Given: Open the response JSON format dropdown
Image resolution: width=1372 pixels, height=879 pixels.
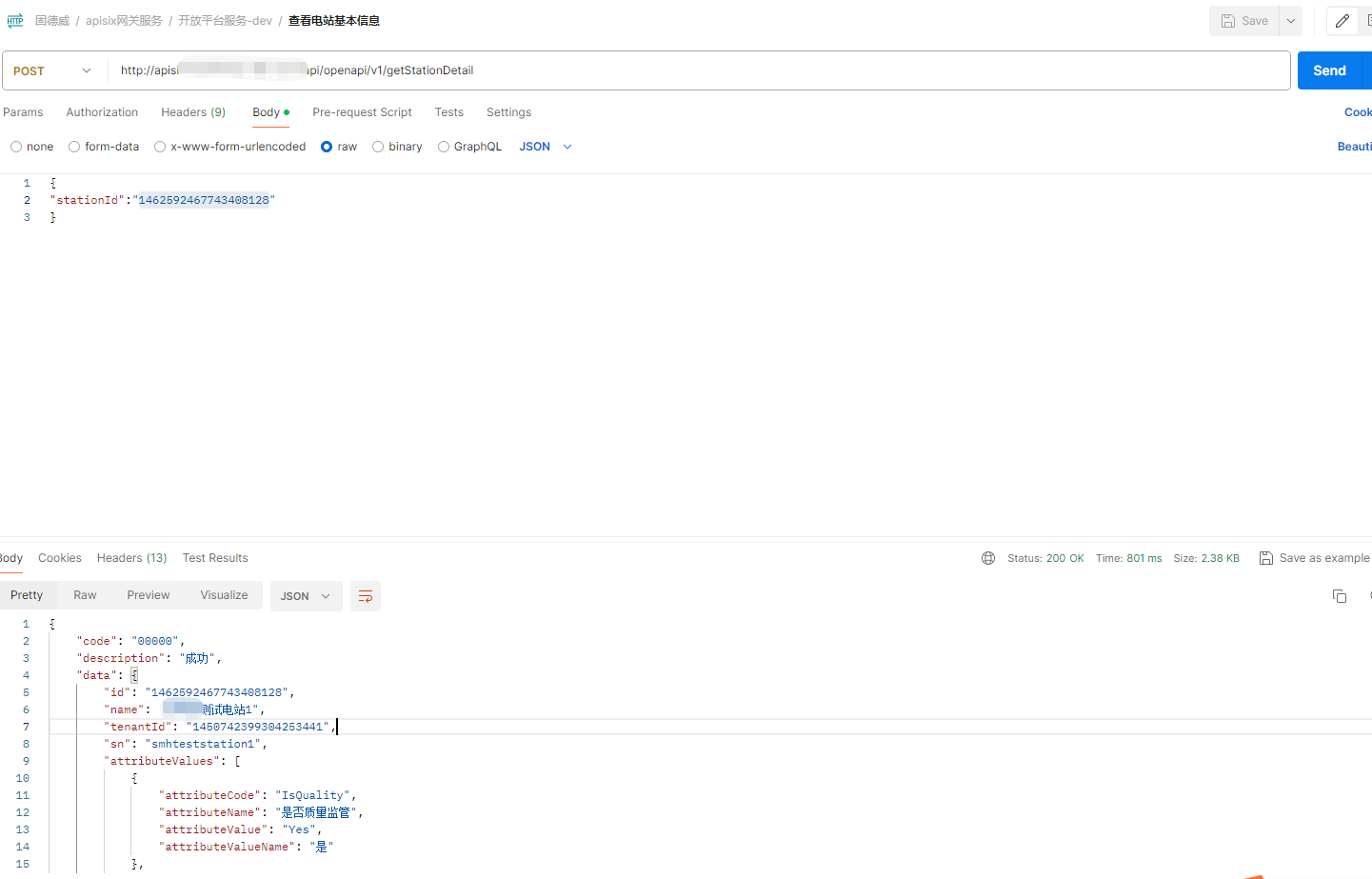Looking at the screenshot, I should 306,596.
